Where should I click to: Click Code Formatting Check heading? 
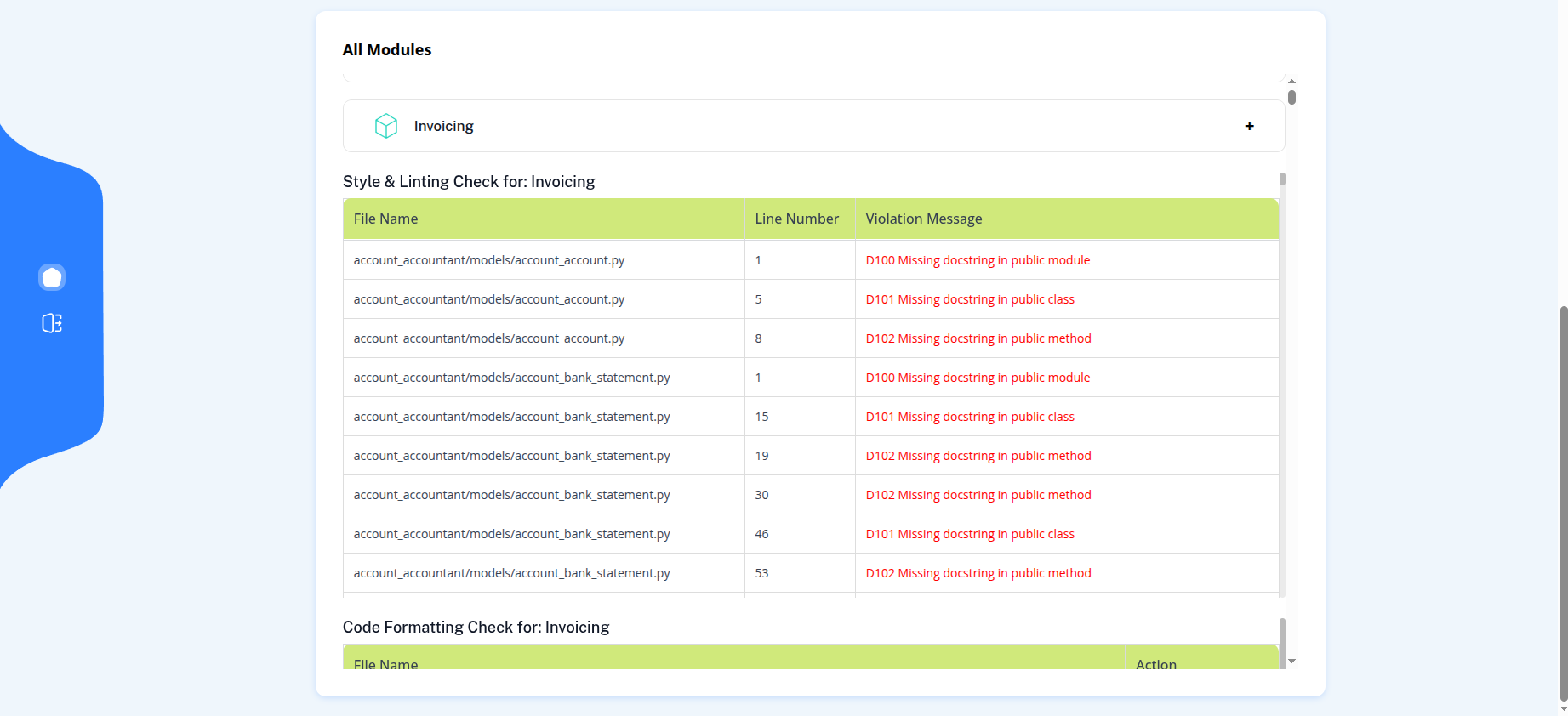tap(476, 627)
